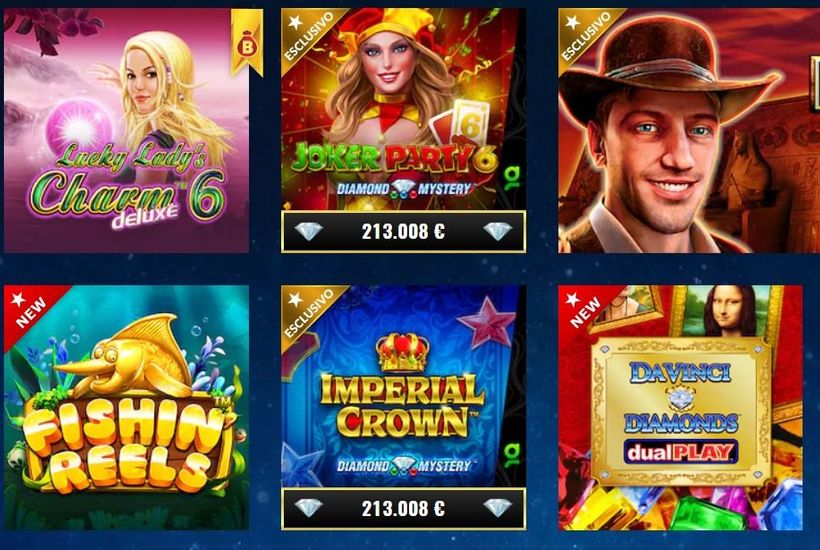
Task: Click Diamond Mystery logo on Imperial Crown
Action: tap(404, 465)
